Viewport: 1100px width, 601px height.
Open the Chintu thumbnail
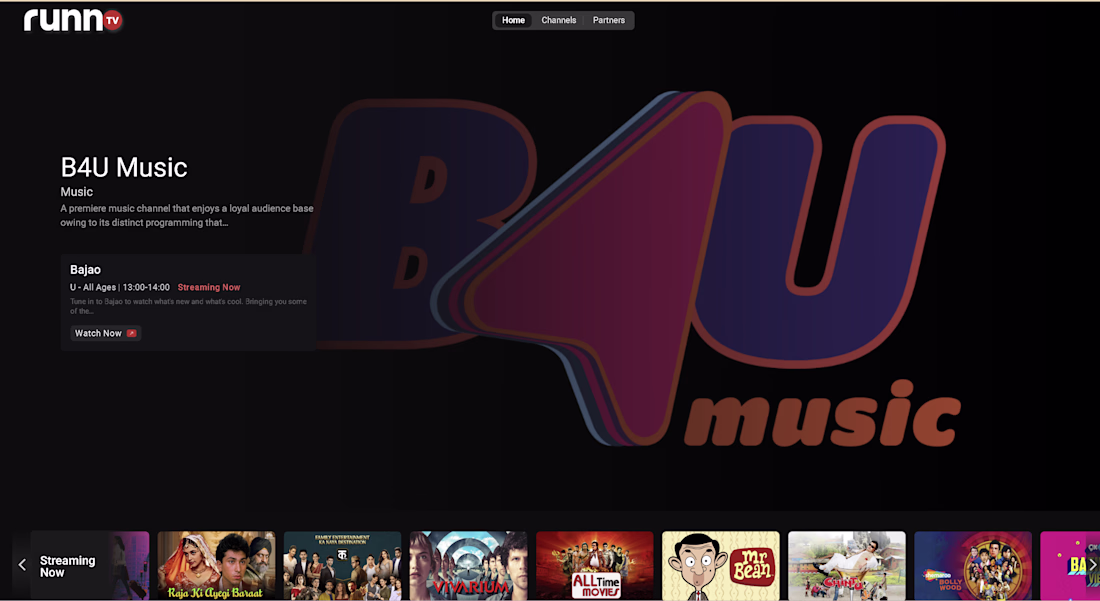point(847,565)
